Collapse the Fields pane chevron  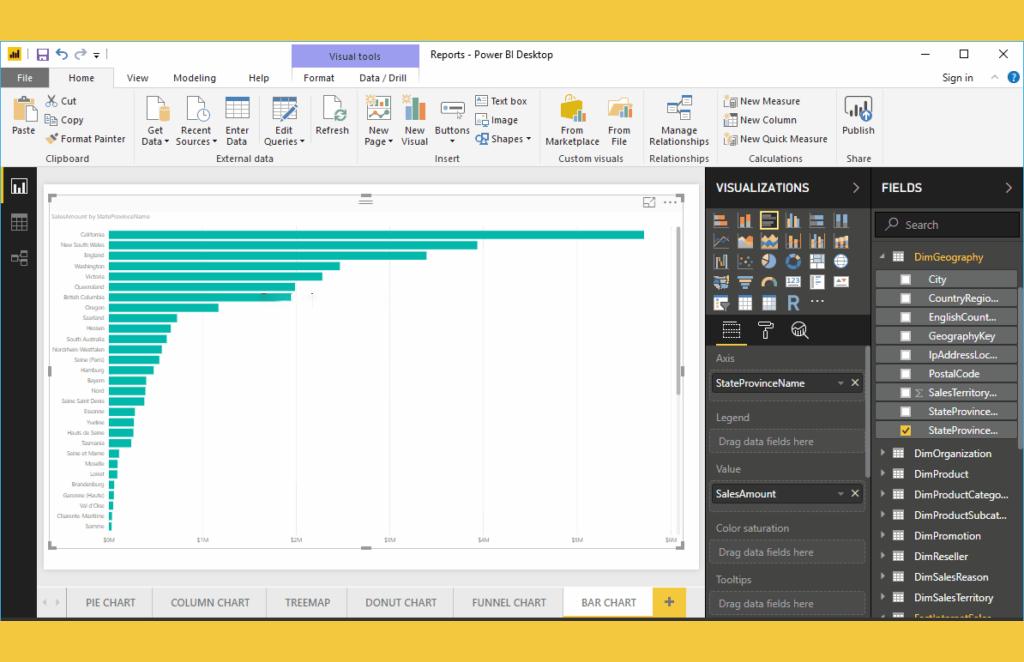pos(1008,188)
